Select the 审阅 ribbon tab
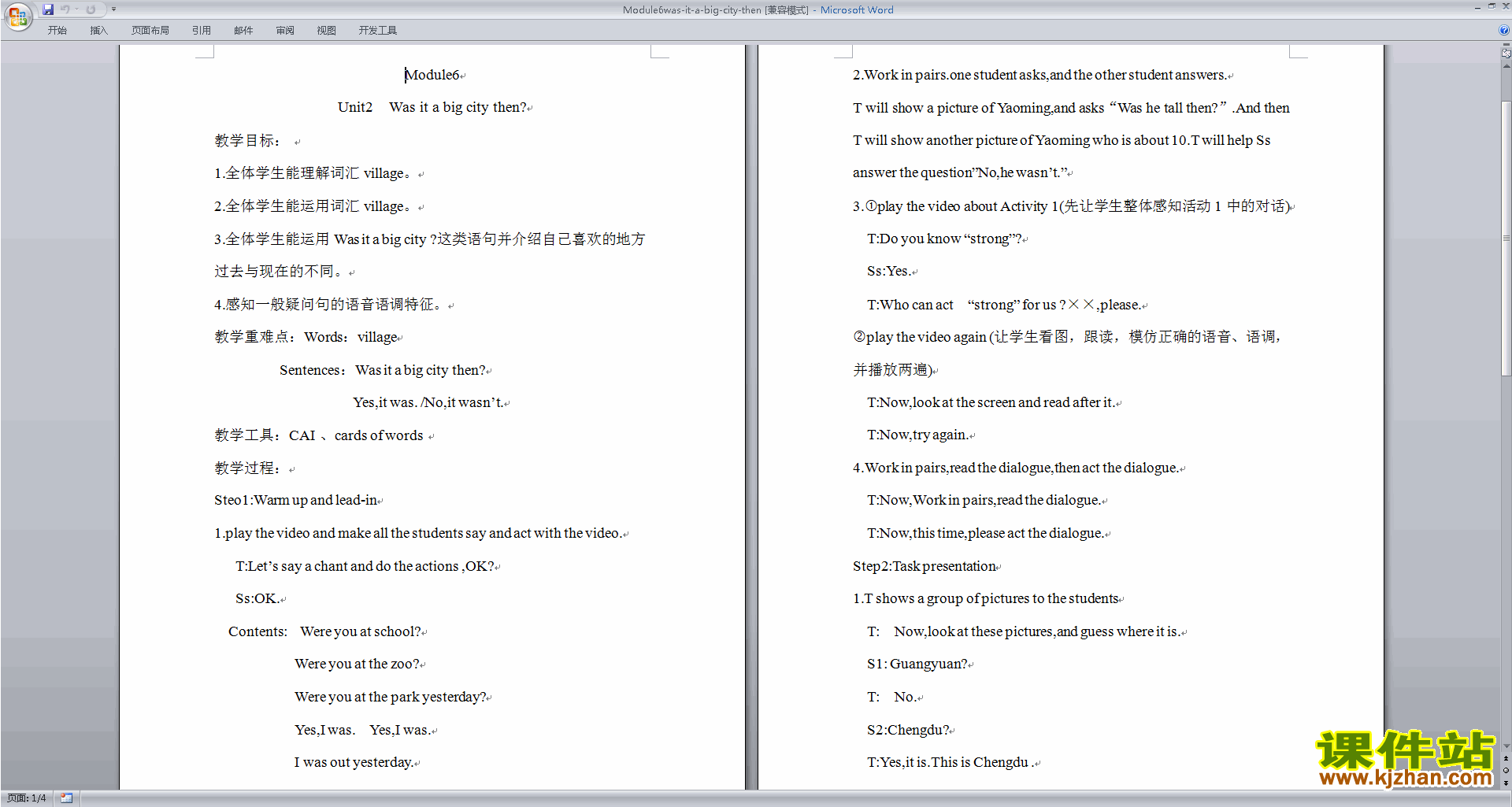Viewport: 1512px width, 807px height. click(285, 31)
